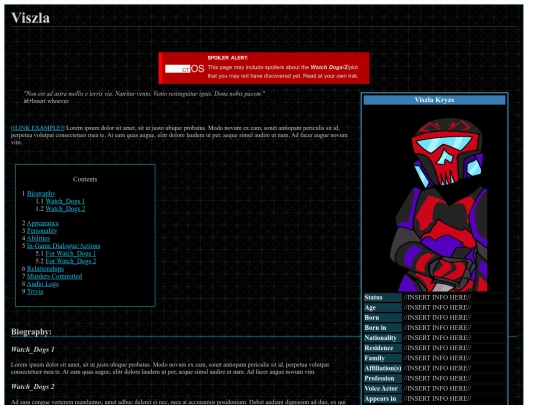Viewport: 540px width, 405px height.
Task: Jump to Personality section
Action: [42, 231]
